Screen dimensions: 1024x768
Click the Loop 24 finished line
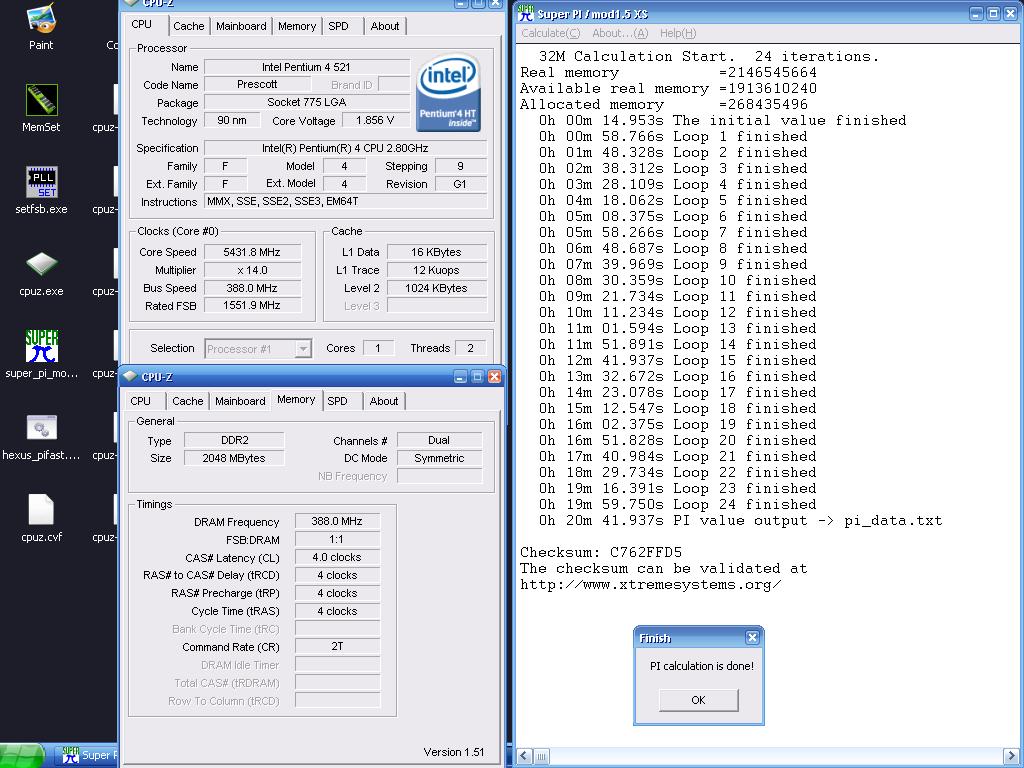(x=677, y=504)
